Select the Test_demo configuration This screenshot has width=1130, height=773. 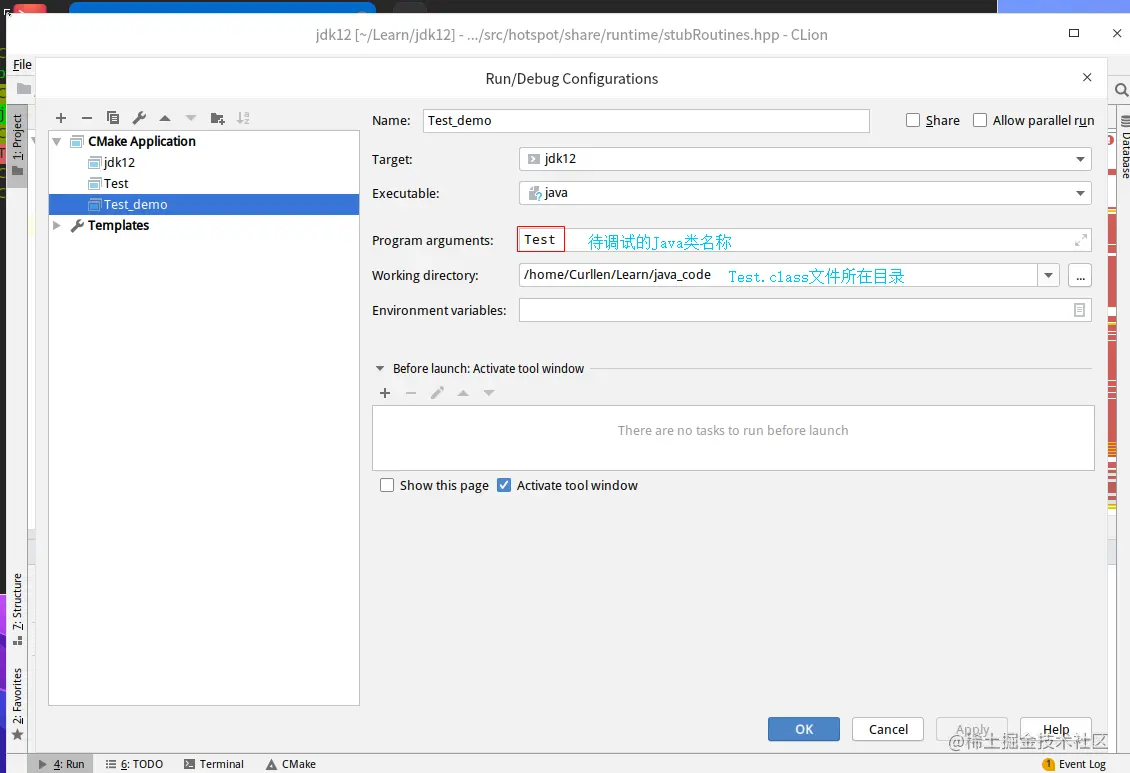click(x=204, y=205)
